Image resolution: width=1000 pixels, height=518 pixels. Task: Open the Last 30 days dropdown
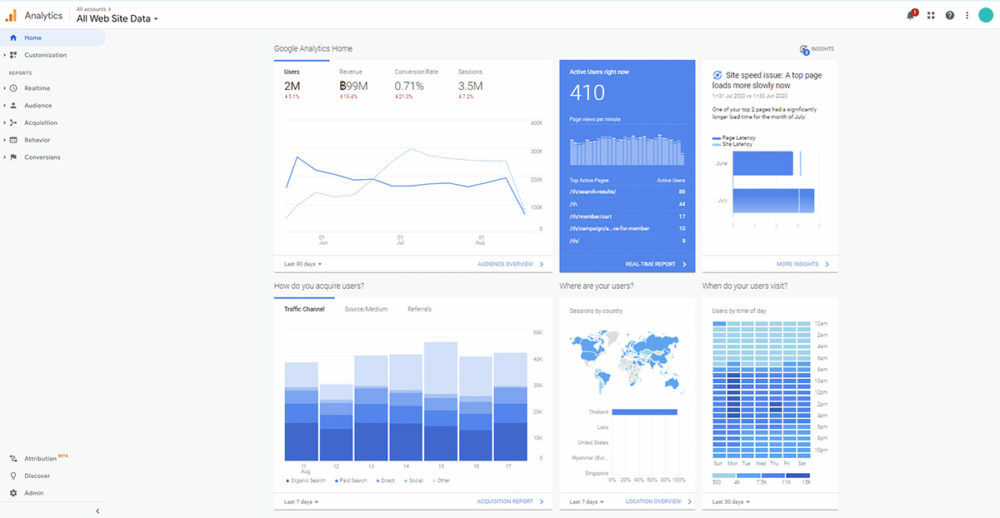(x=732, y=501)
